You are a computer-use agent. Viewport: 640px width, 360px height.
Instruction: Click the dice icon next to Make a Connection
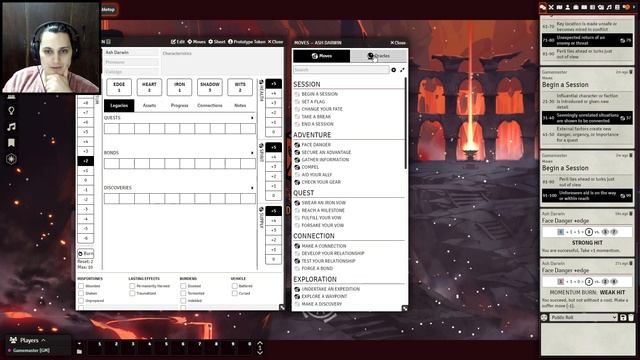(x=297, y=246)
